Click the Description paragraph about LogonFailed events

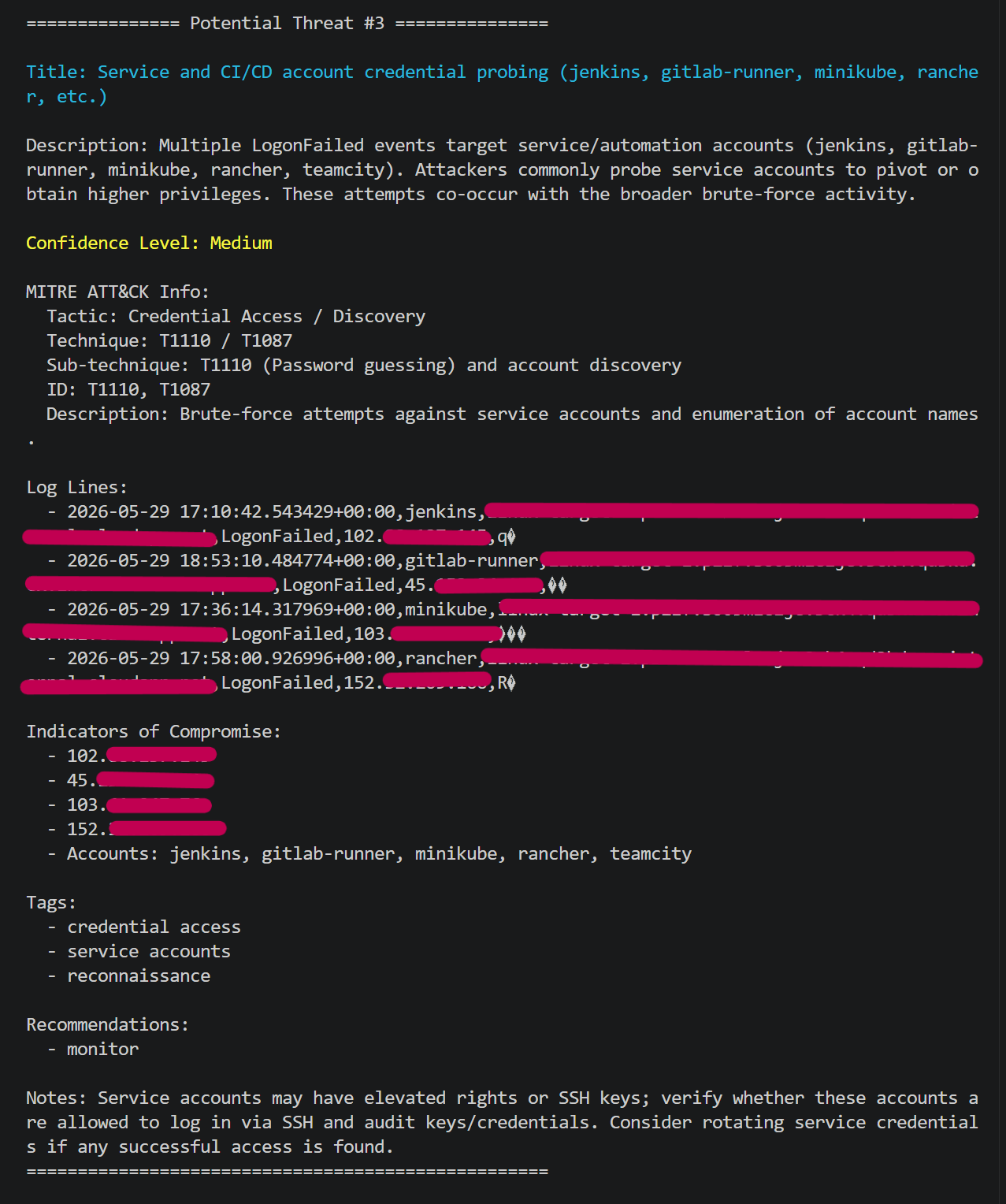(503, 169)
